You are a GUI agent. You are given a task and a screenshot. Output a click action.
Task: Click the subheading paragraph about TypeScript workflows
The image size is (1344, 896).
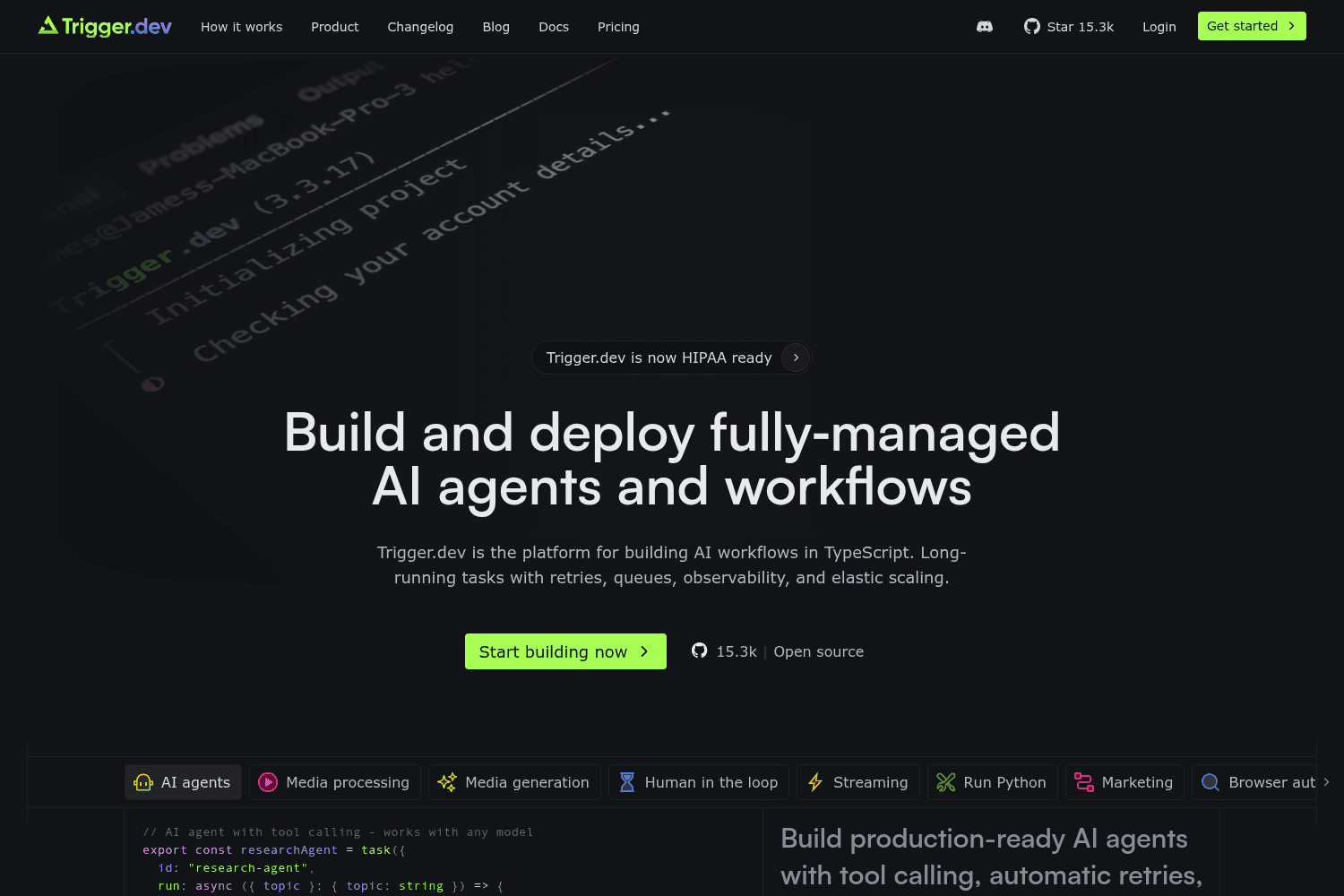pos(672,564)
